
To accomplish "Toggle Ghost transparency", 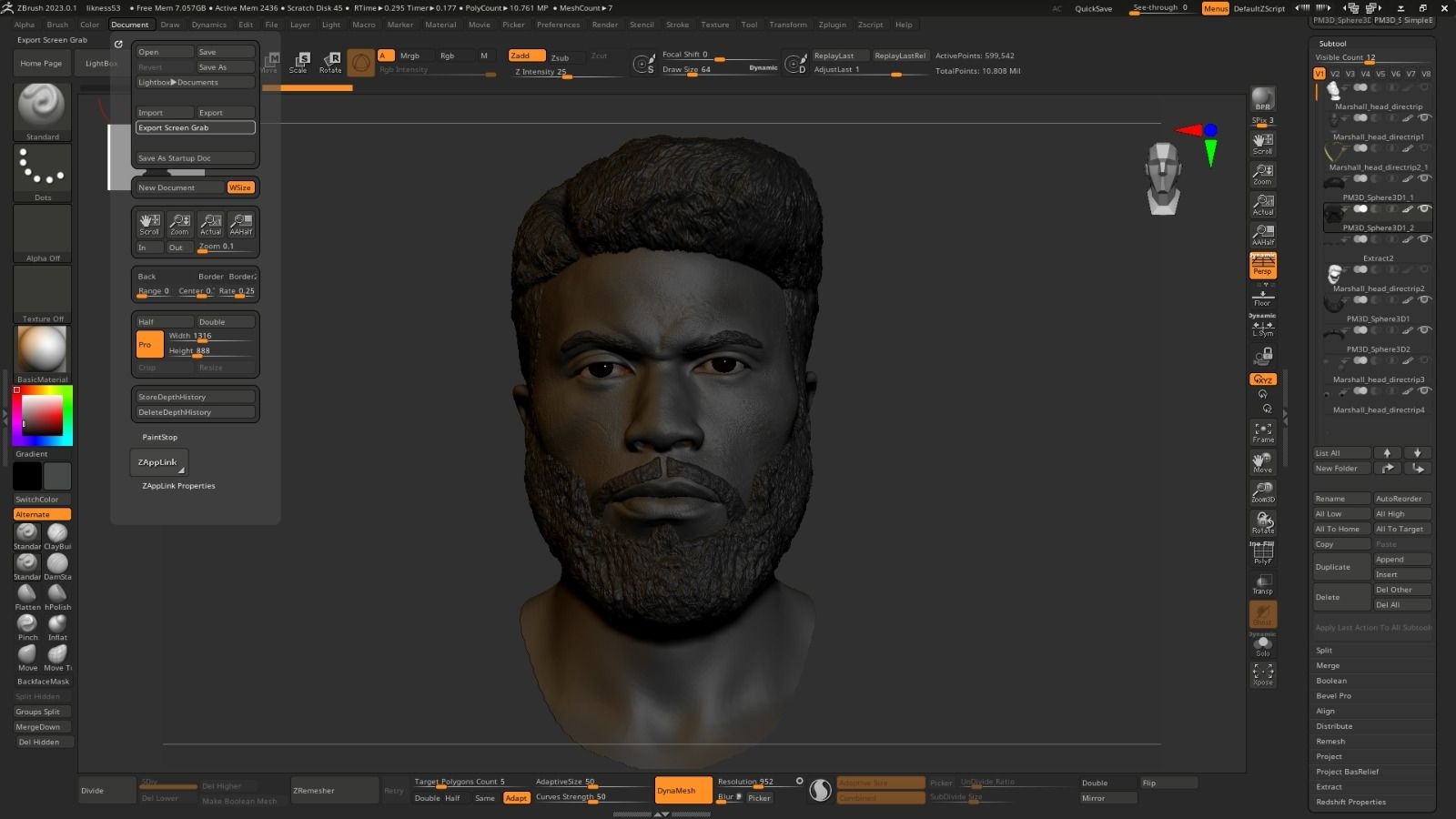I will pyautogui.click(x=1263, y=613).
